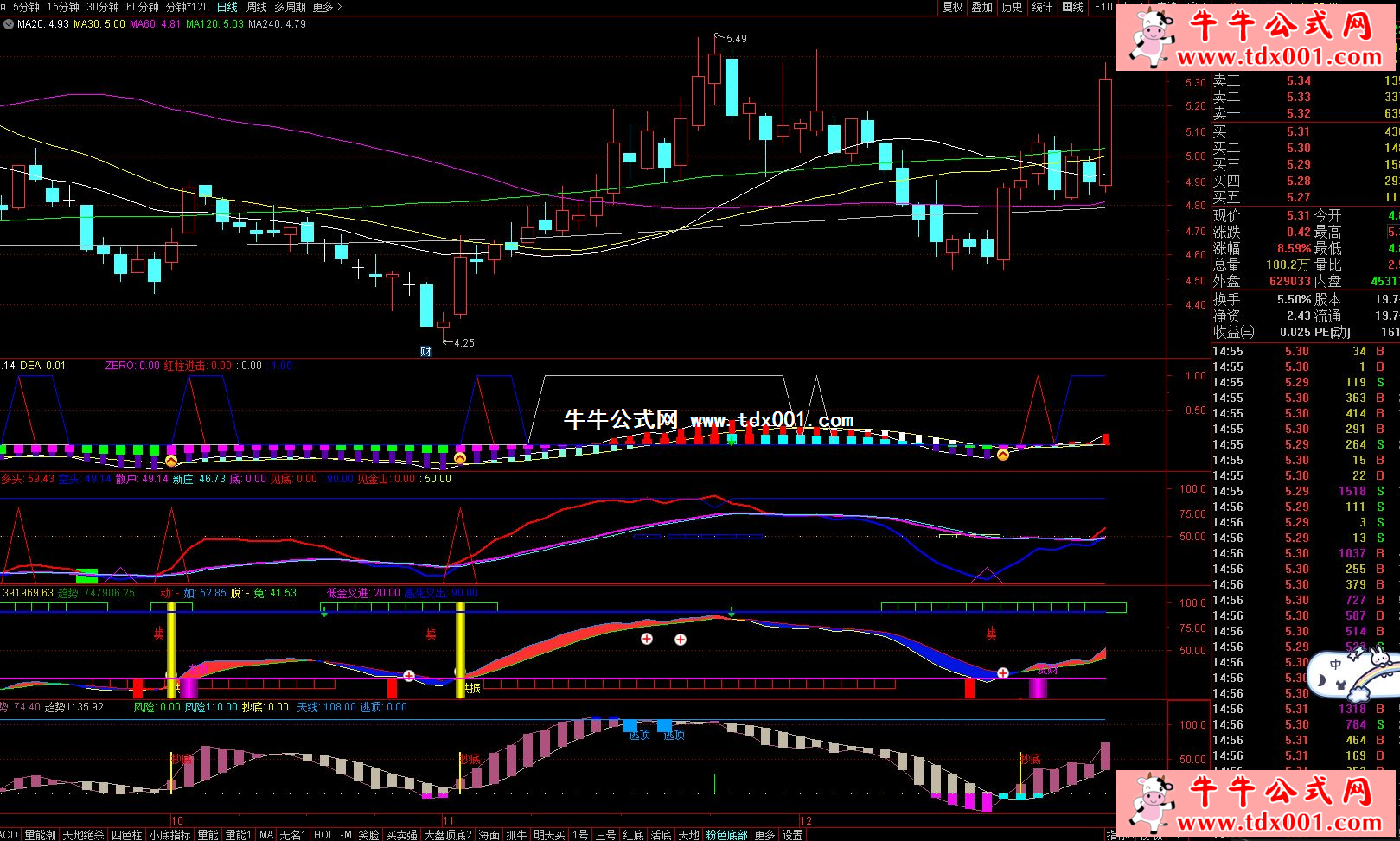Click the date axis label 11
1400x841 pixels.
click(x=448, y=820)
